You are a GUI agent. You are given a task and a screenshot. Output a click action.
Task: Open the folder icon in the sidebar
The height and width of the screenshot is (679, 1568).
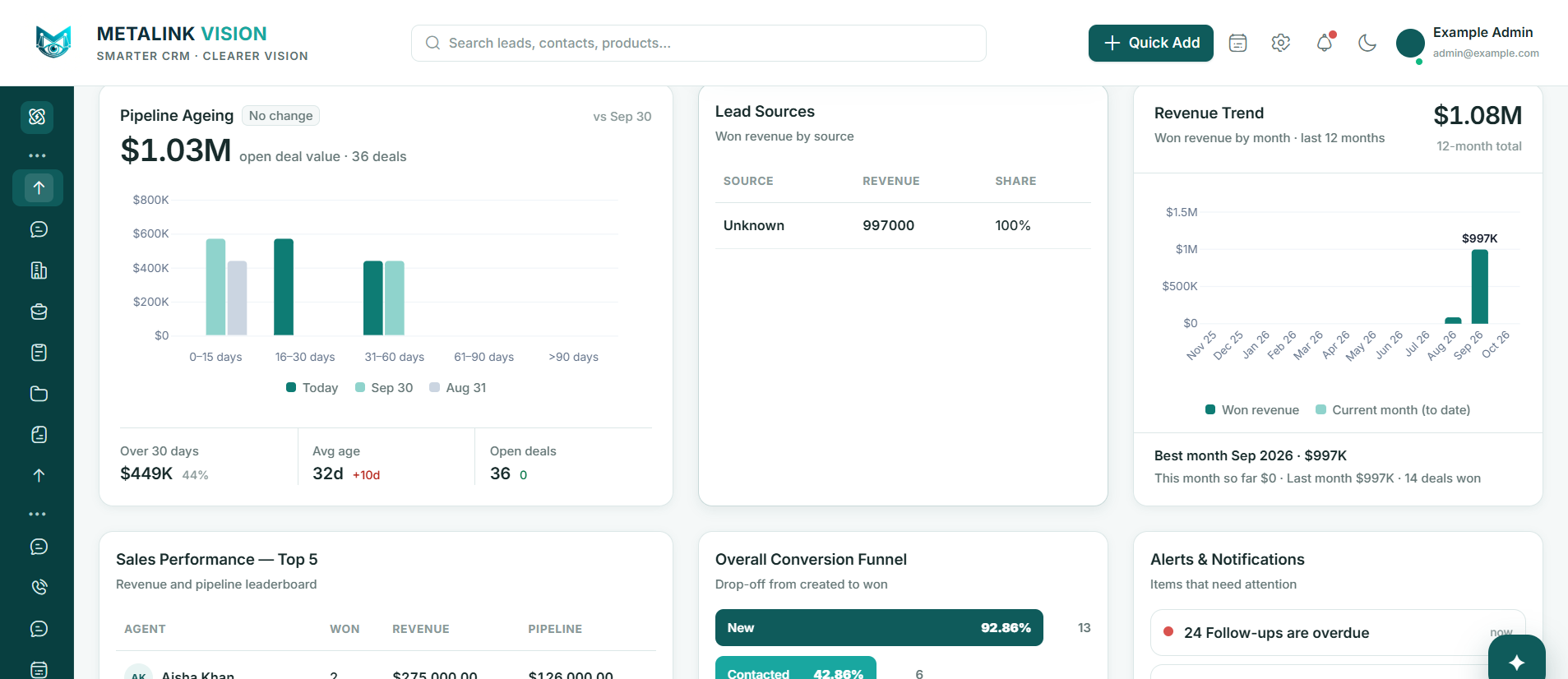coord(39,394)
